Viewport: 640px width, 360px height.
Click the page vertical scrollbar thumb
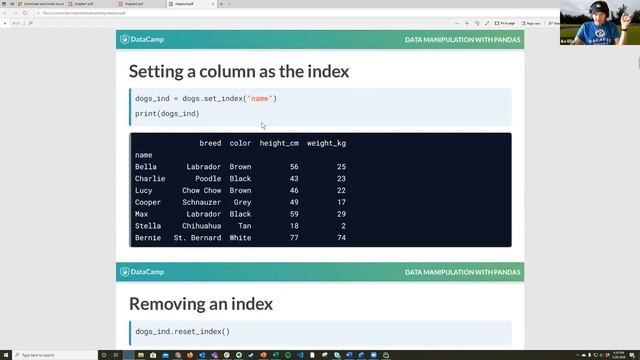[638, 63]
